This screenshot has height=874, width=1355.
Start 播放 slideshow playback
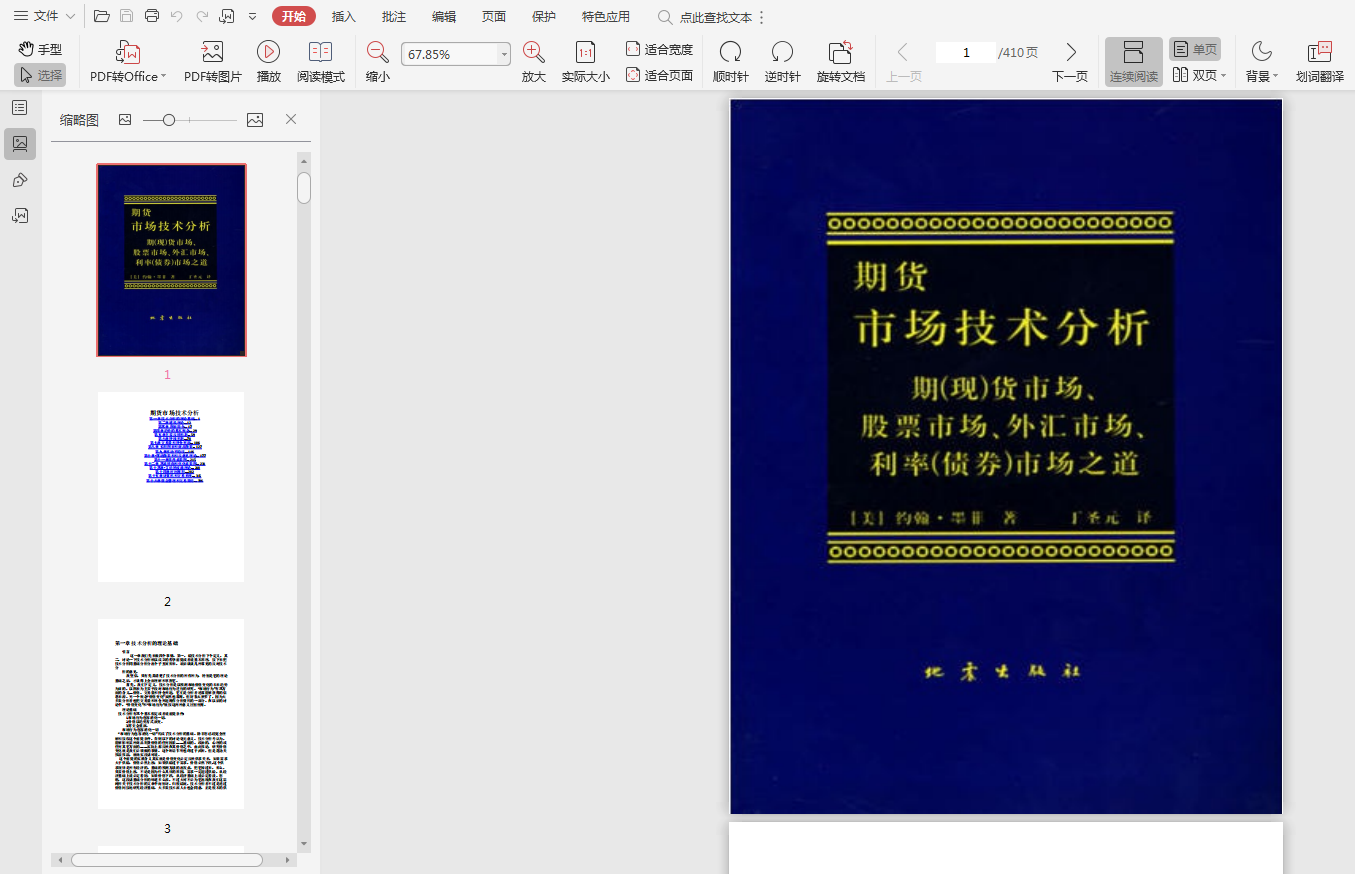pyautogui.click(x=268, y=62)
